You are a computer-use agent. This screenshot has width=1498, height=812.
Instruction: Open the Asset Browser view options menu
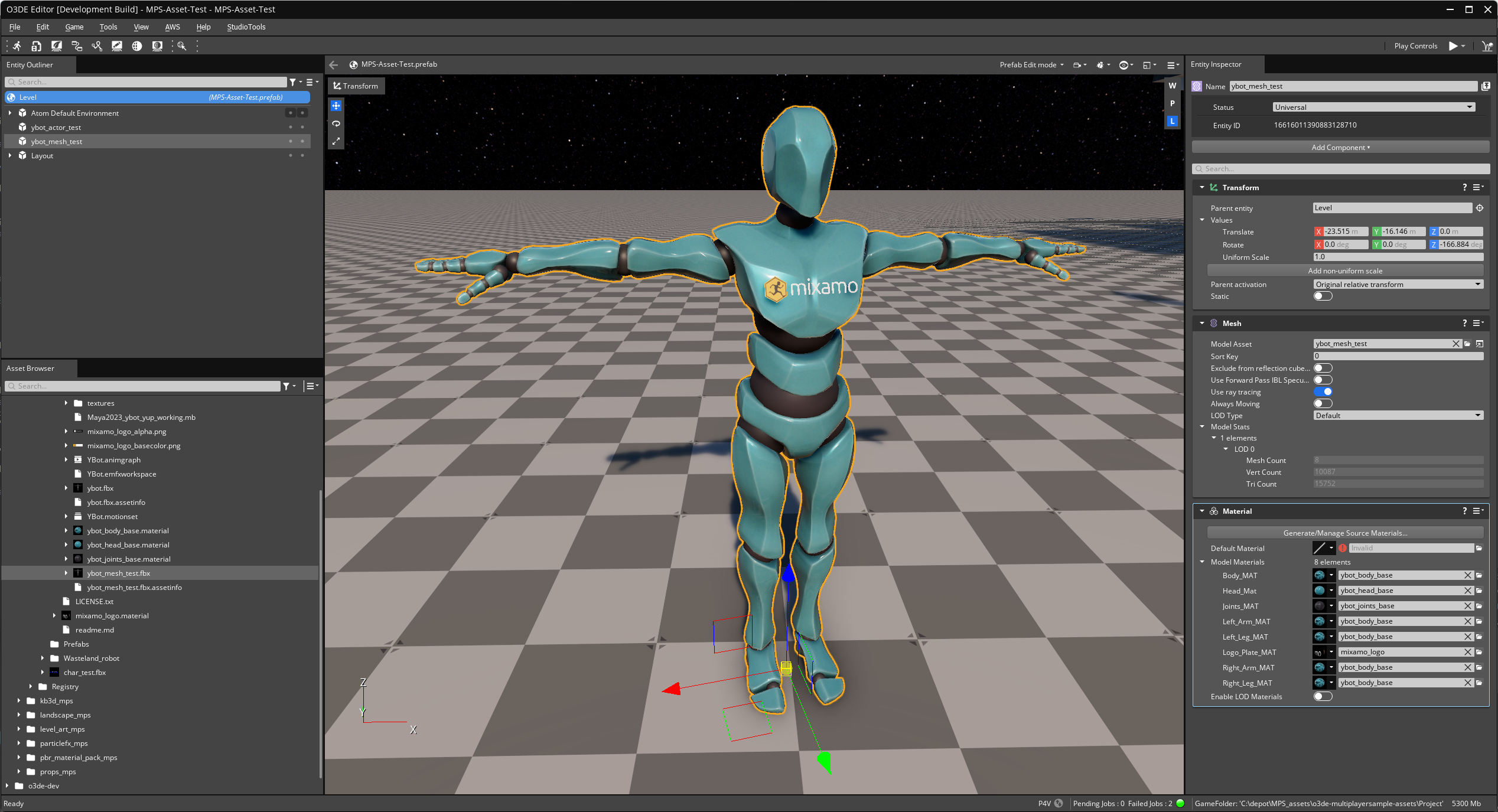pos(312,386)
